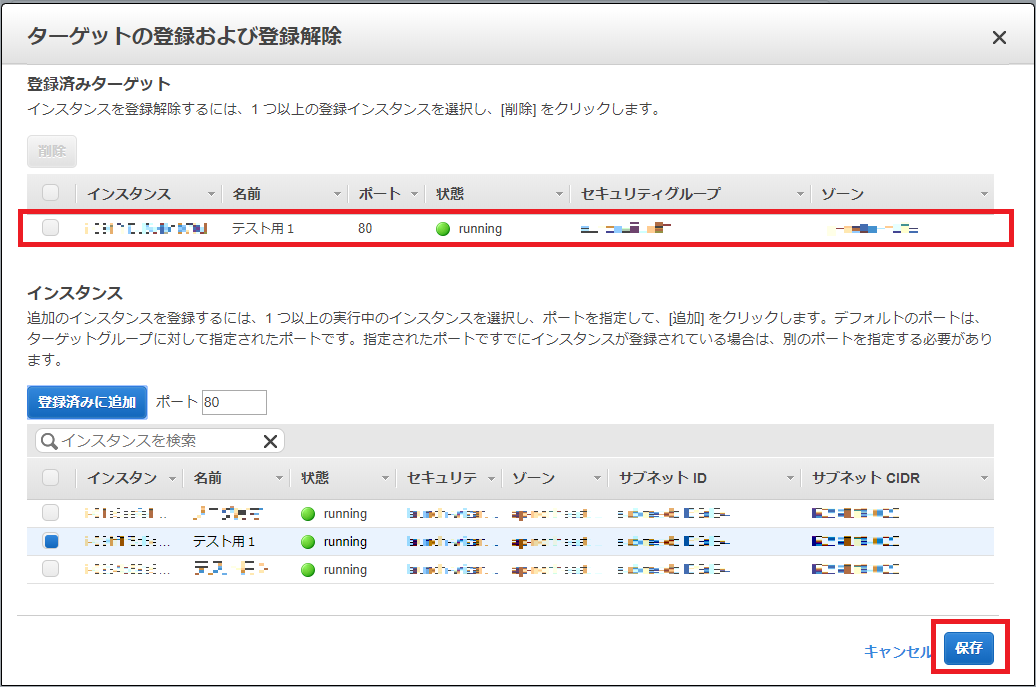Click the キャンセル link

(x=897, y=651)
